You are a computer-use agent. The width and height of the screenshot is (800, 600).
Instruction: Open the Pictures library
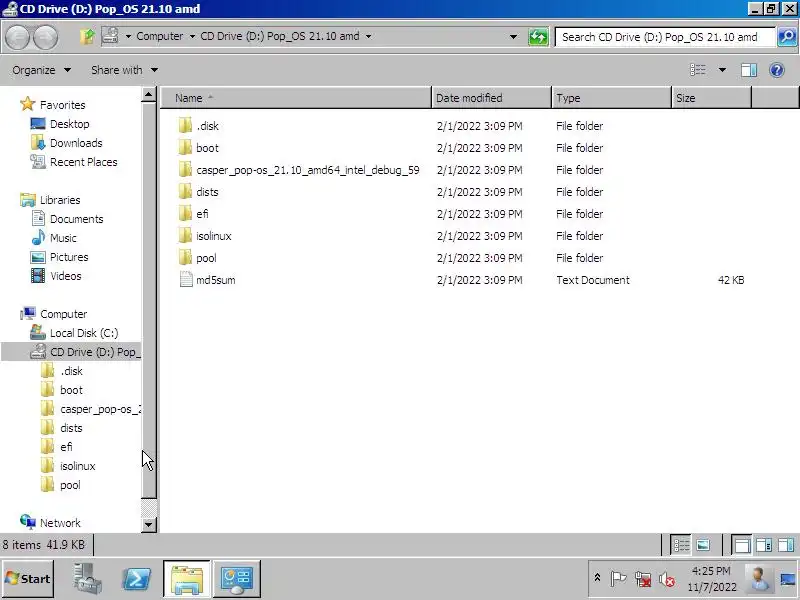(69, 257)
